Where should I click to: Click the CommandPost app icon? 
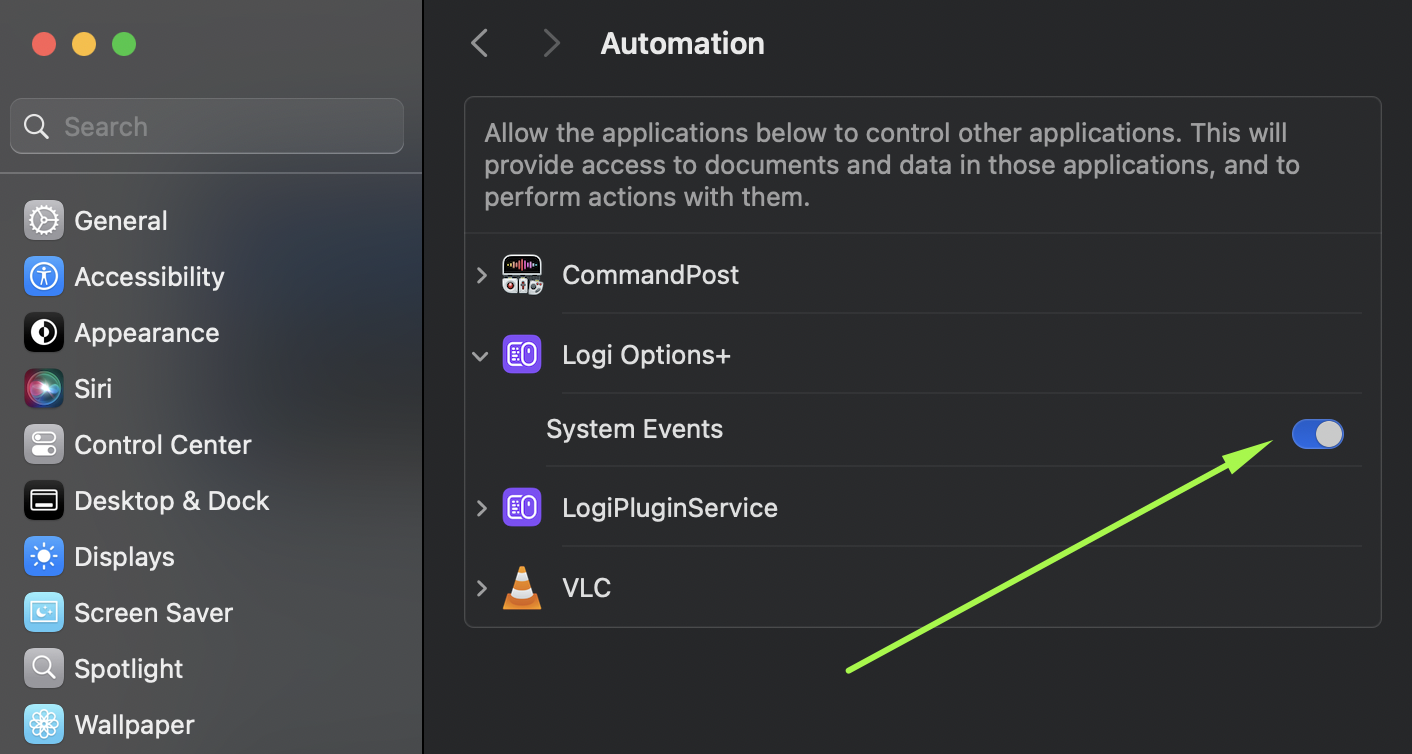[x=522, y=275]
